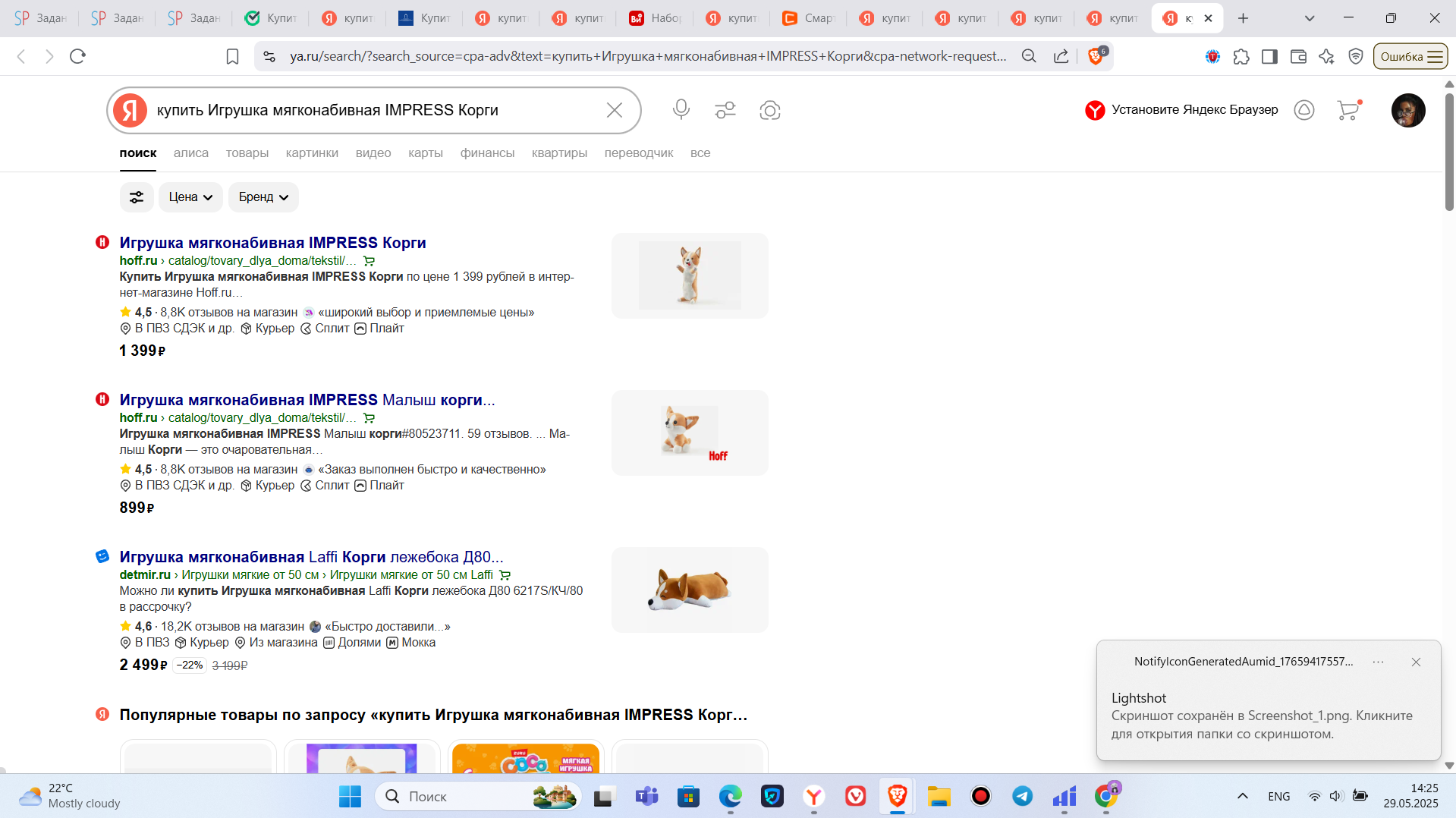Viewport: 1456px width, 818px height.
Task: Show hidden system tray icons
Action: click(x=1242, y=796)
